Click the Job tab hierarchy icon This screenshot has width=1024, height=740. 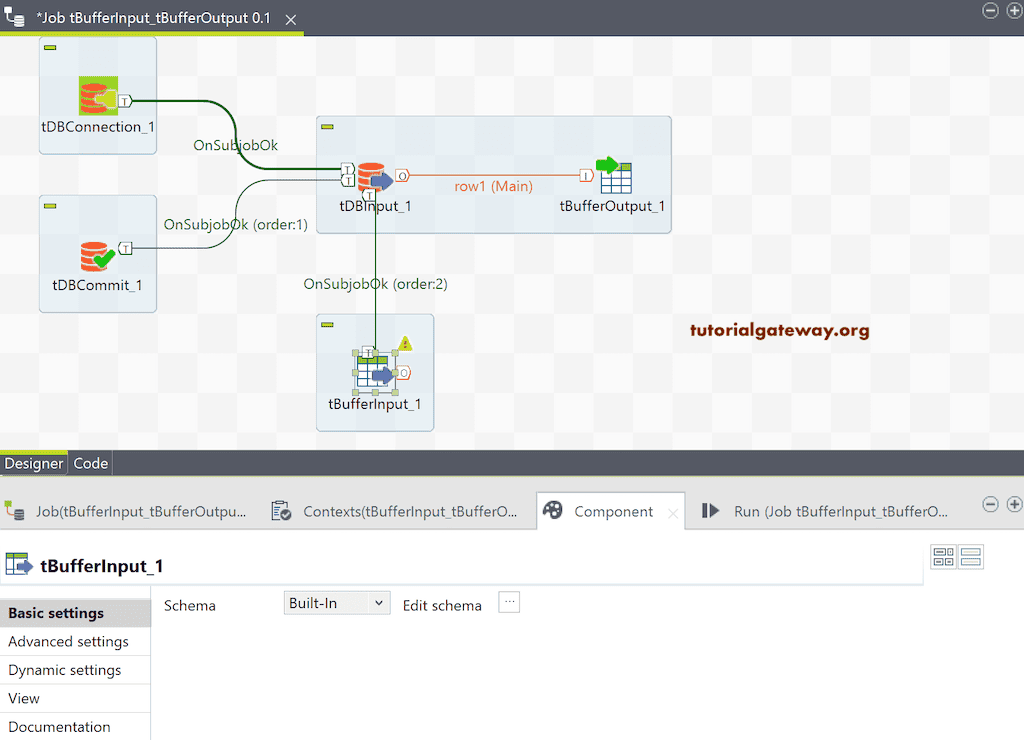coord(15,510)
